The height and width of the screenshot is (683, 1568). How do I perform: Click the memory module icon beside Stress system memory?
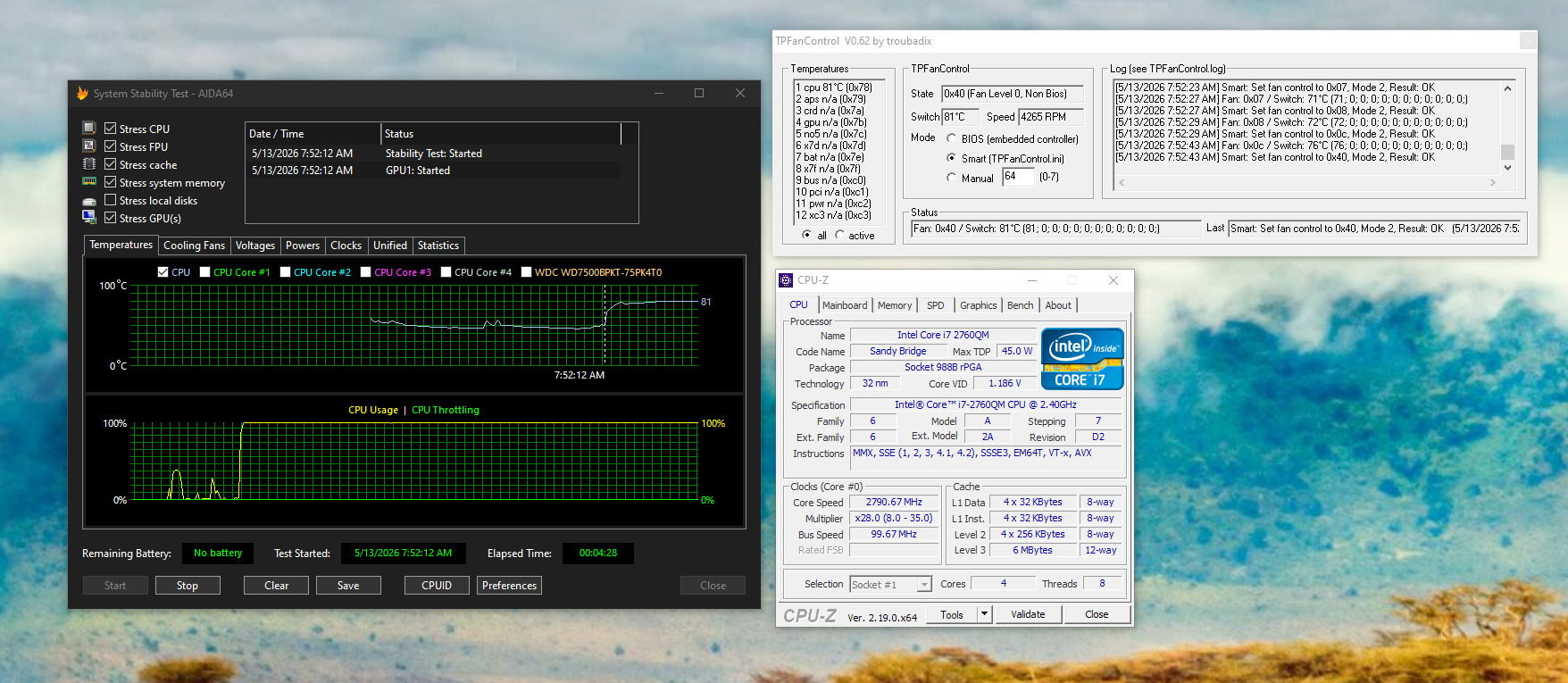[89, 182]
